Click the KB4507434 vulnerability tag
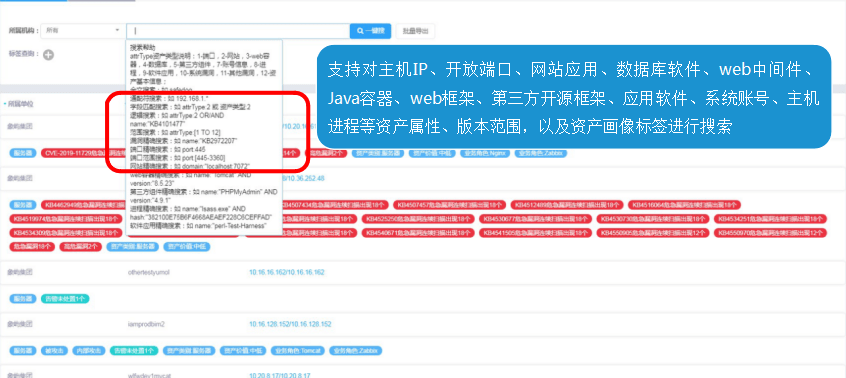 coord(335,205)
